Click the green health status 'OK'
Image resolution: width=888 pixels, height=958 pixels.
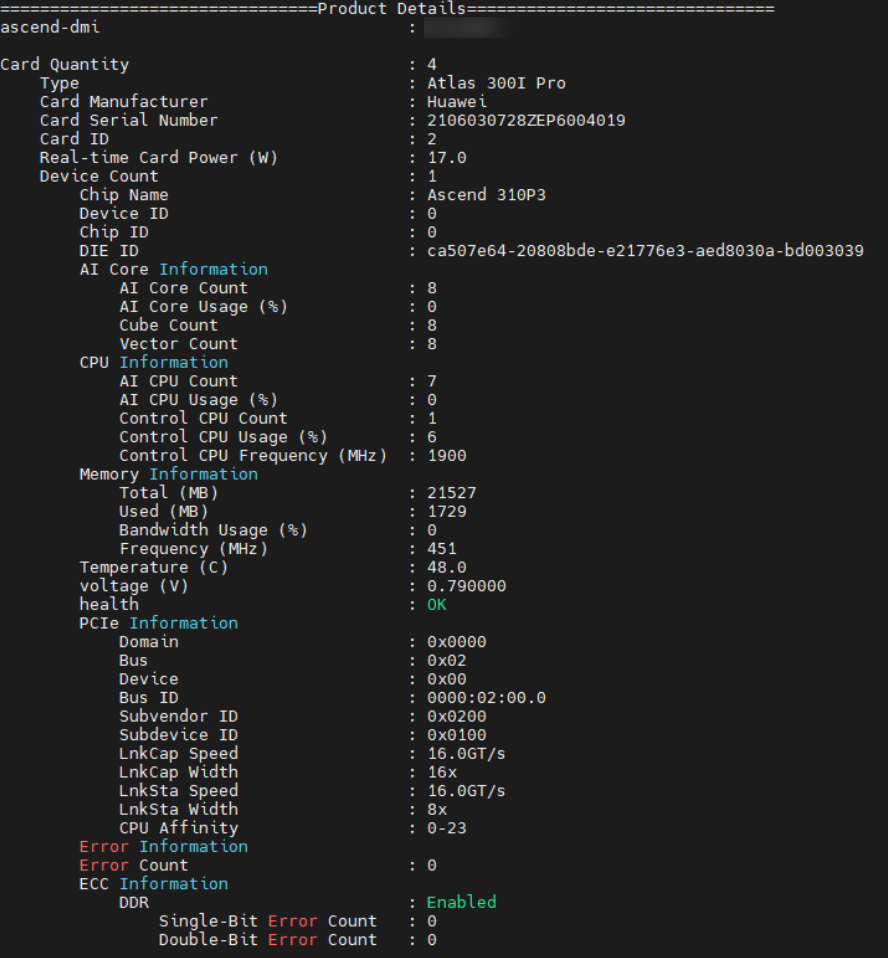(437, 605)
